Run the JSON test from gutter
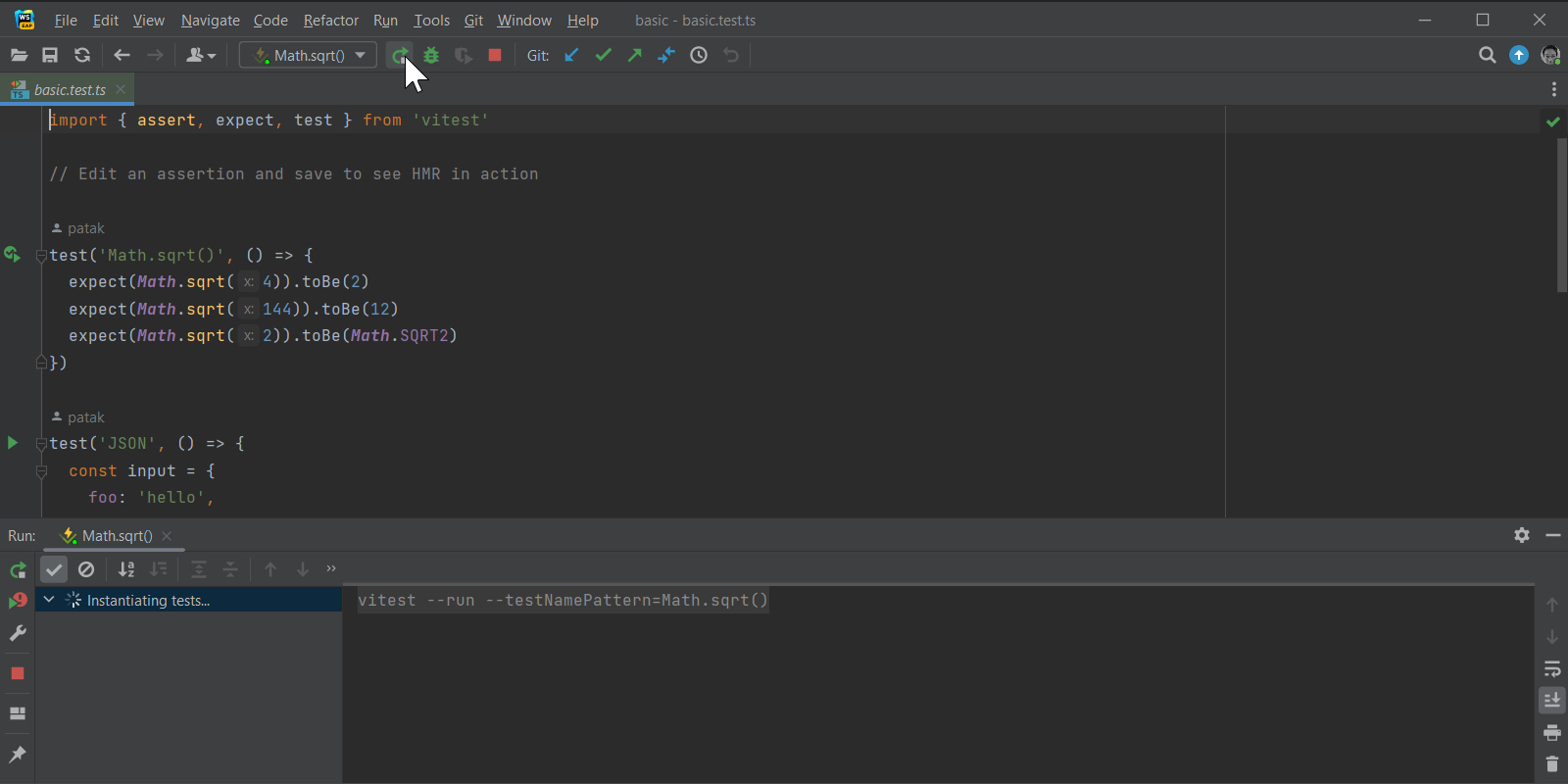 (13, 443)
